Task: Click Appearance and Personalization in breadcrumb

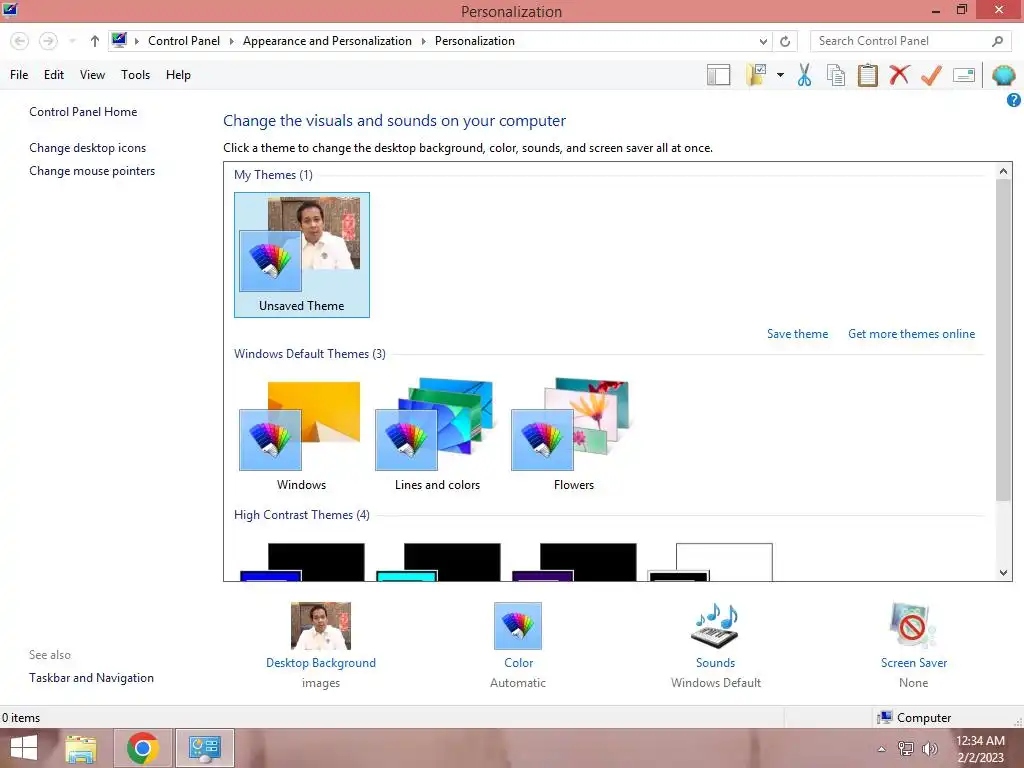Action: point(327,41)
